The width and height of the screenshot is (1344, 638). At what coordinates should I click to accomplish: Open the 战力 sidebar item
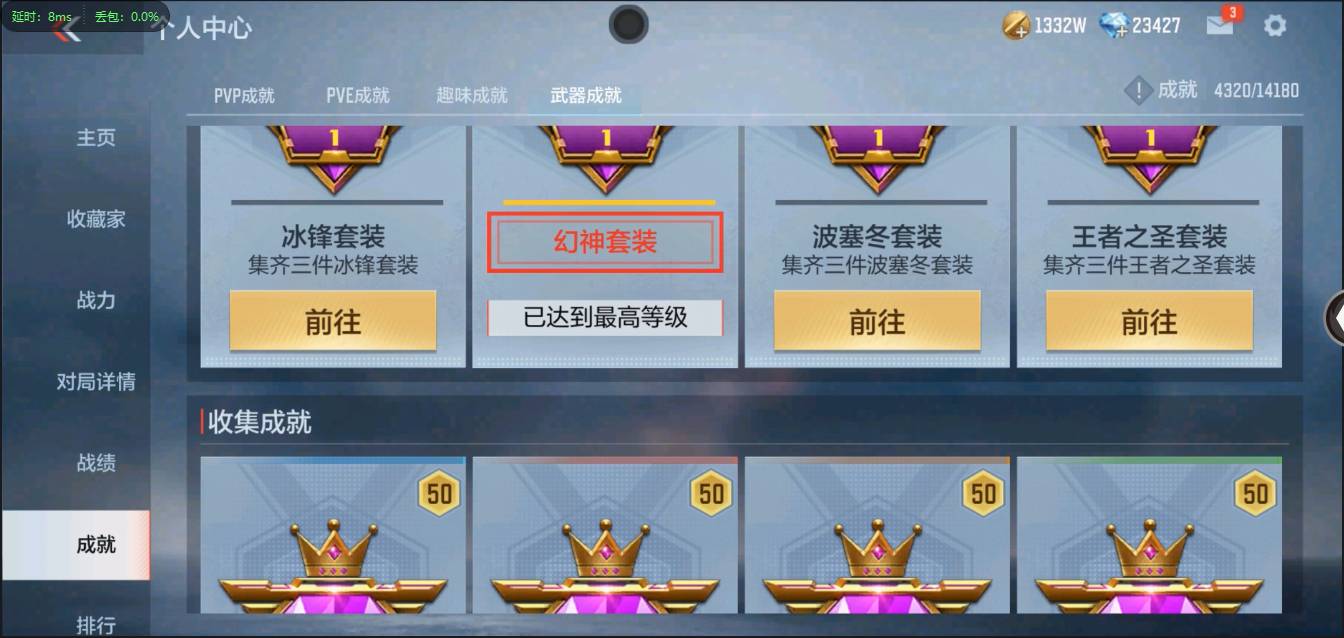tap(96, 300)
